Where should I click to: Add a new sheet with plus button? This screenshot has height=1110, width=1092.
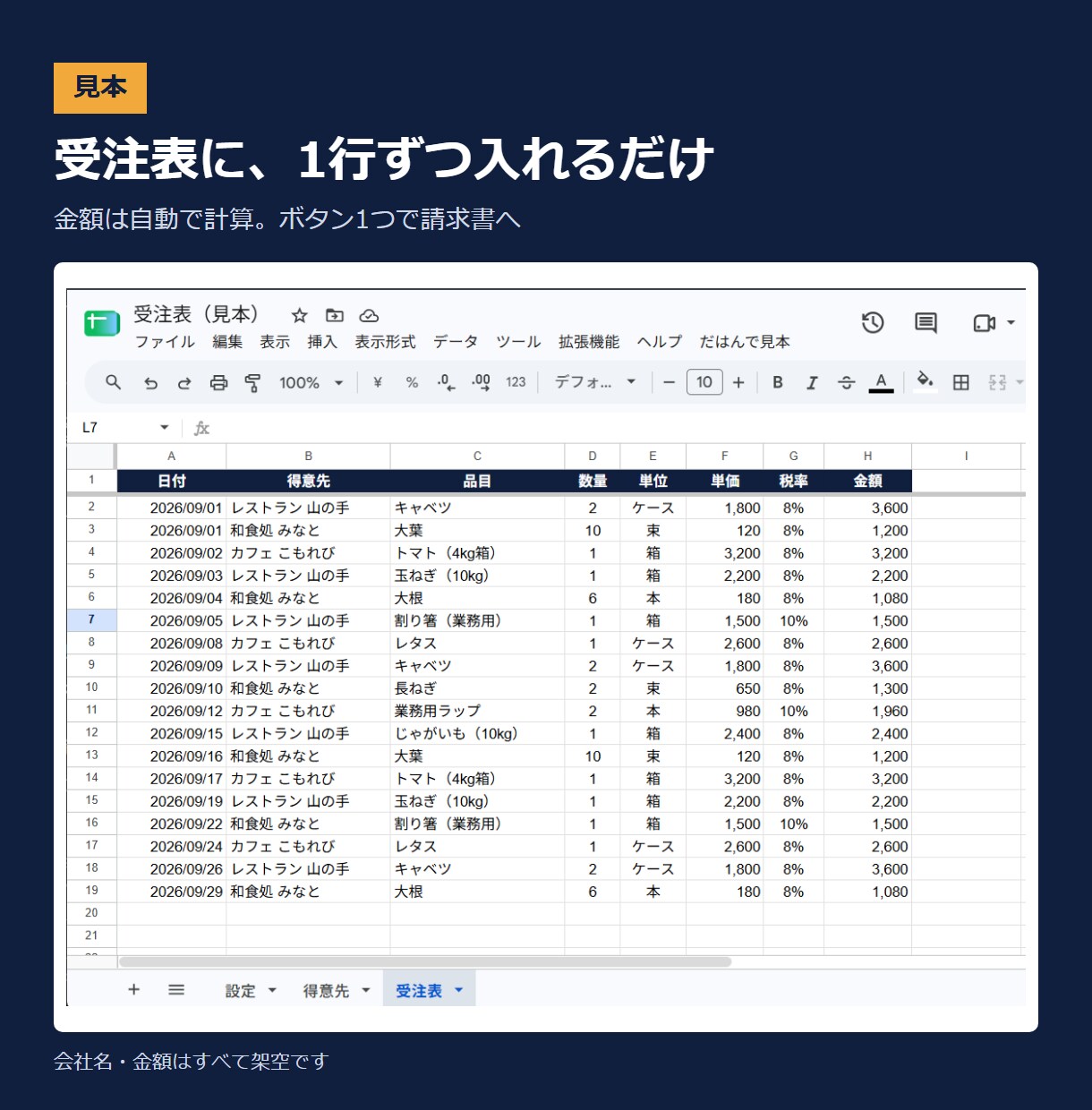coord(133,989)
